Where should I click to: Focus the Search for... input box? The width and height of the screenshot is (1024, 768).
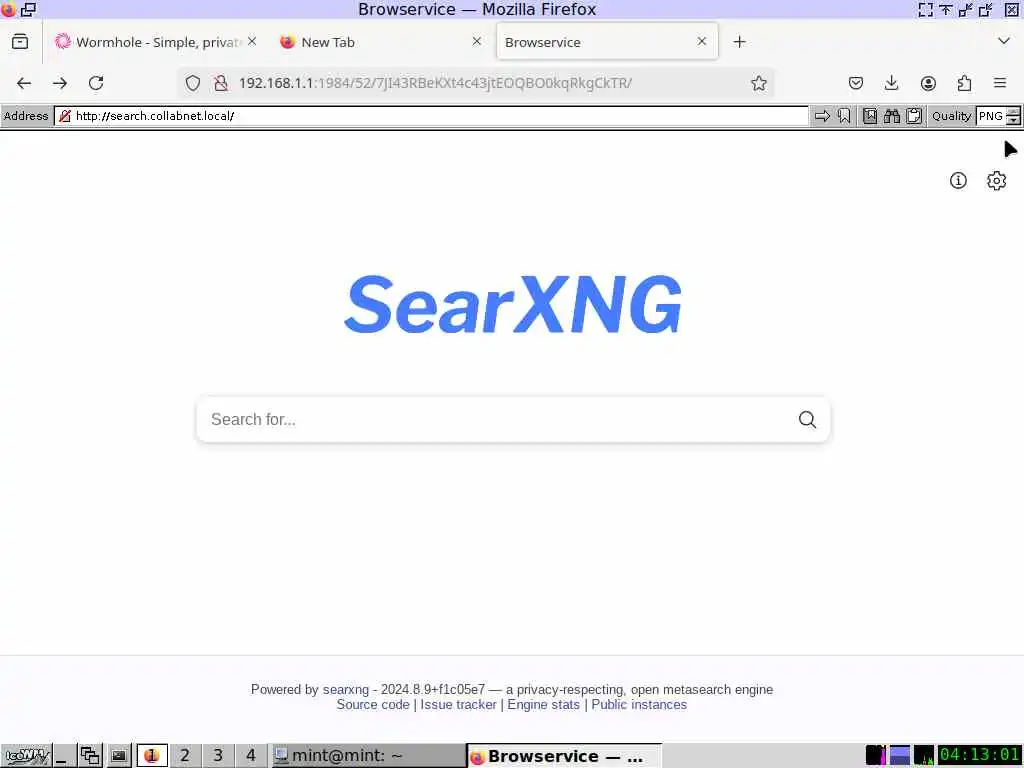[x=496, y=419]
